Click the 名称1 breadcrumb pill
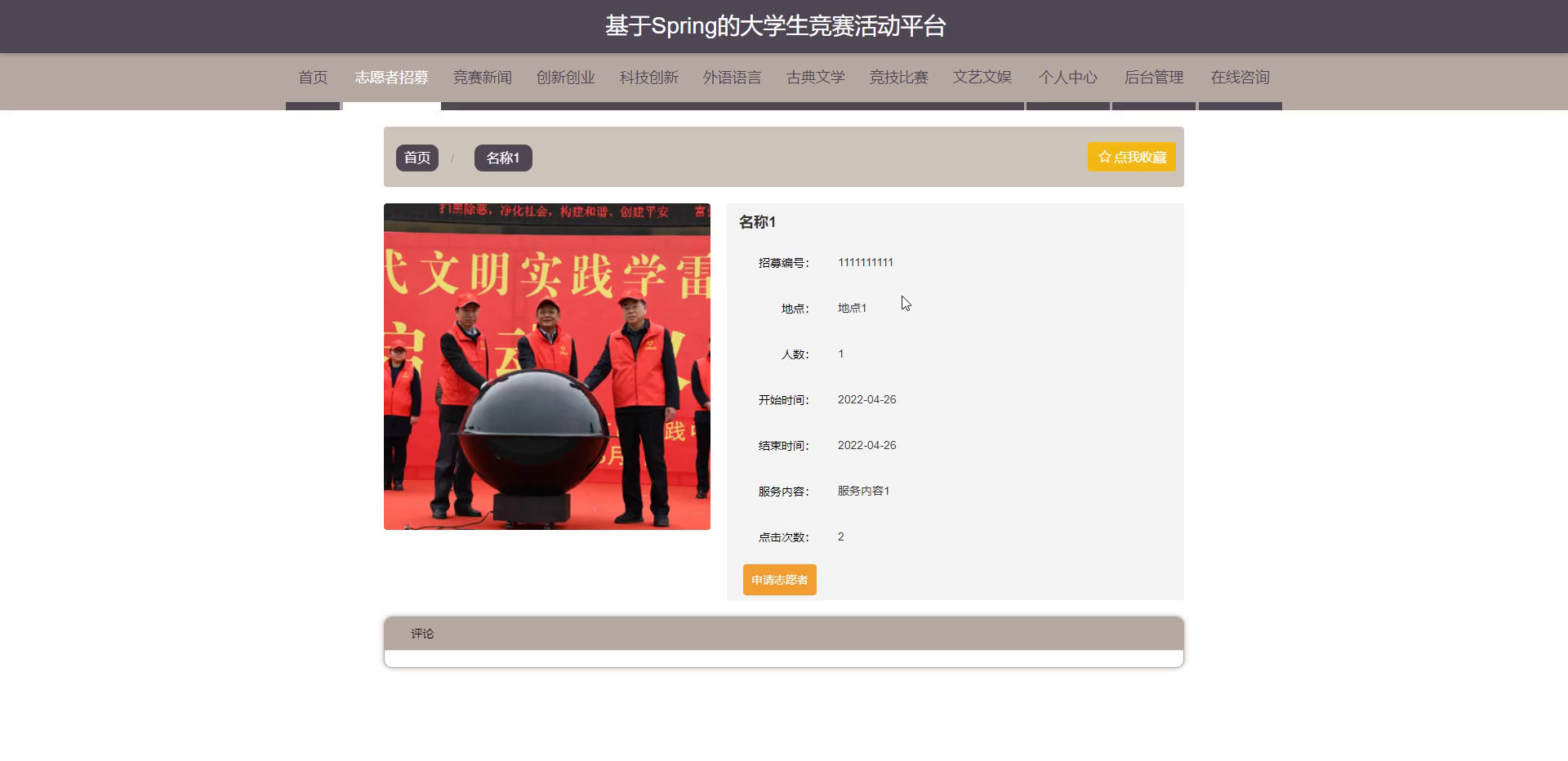The image size is (1568, 761). pyautogui.click(x=503, y=158)
